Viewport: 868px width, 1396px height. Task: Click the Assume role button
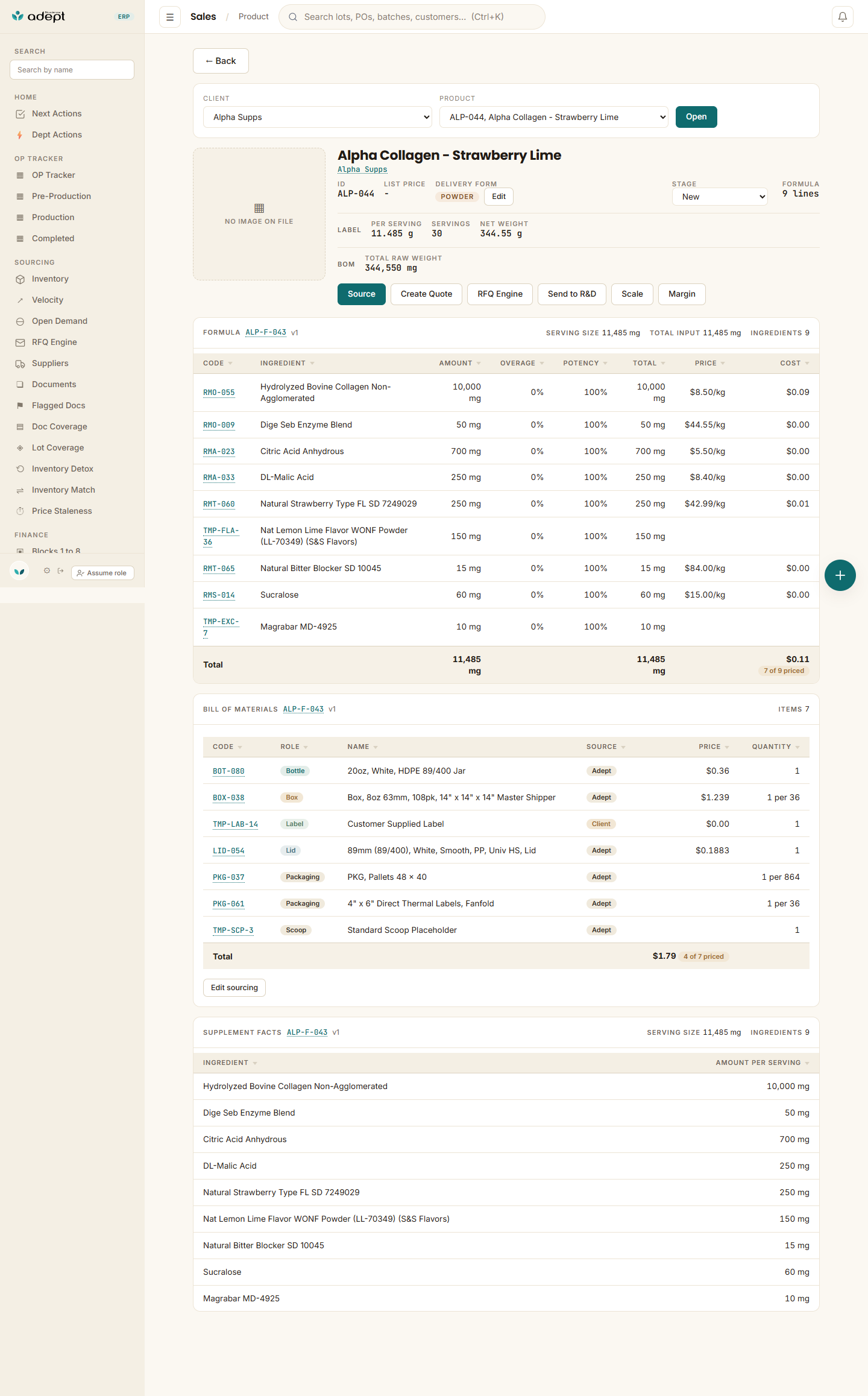click(x=102, y=573)
